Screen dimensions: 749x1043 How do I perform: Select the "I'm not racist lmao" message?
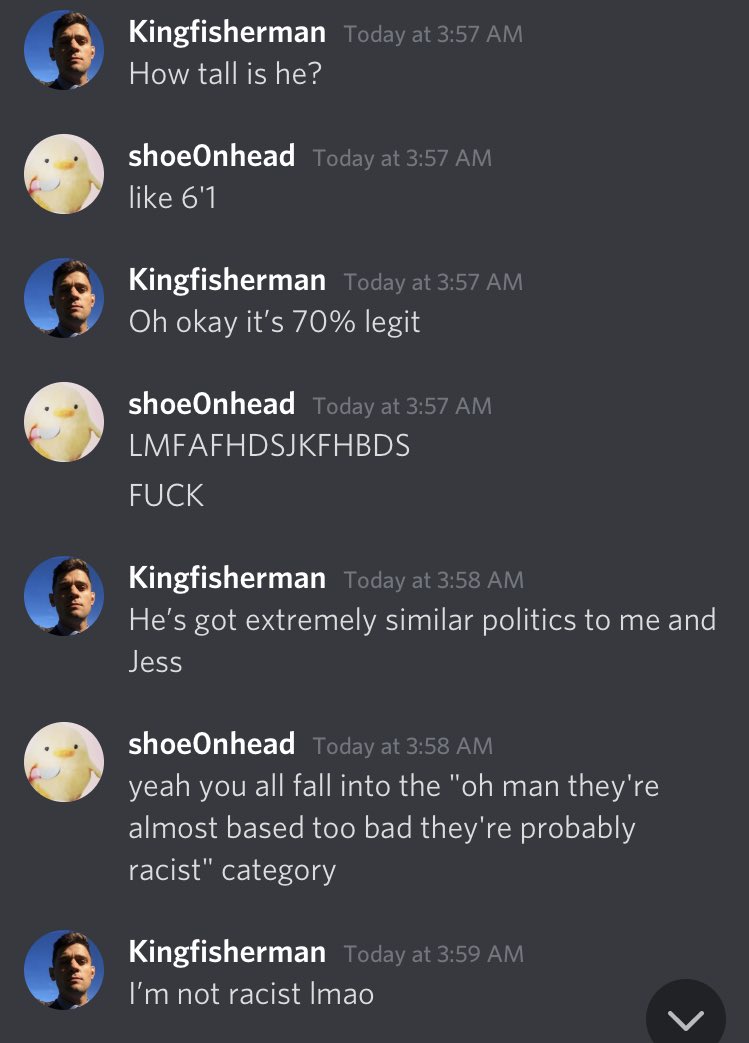251,994
